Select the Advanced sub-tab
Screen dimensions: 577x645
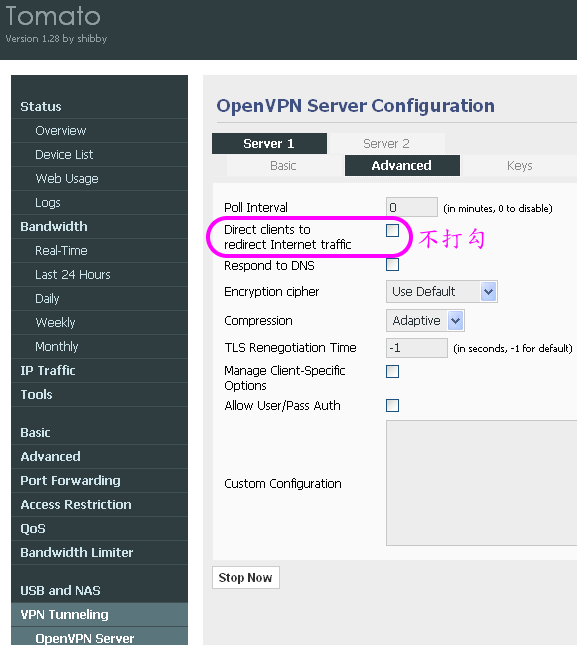tap(402, 165)
